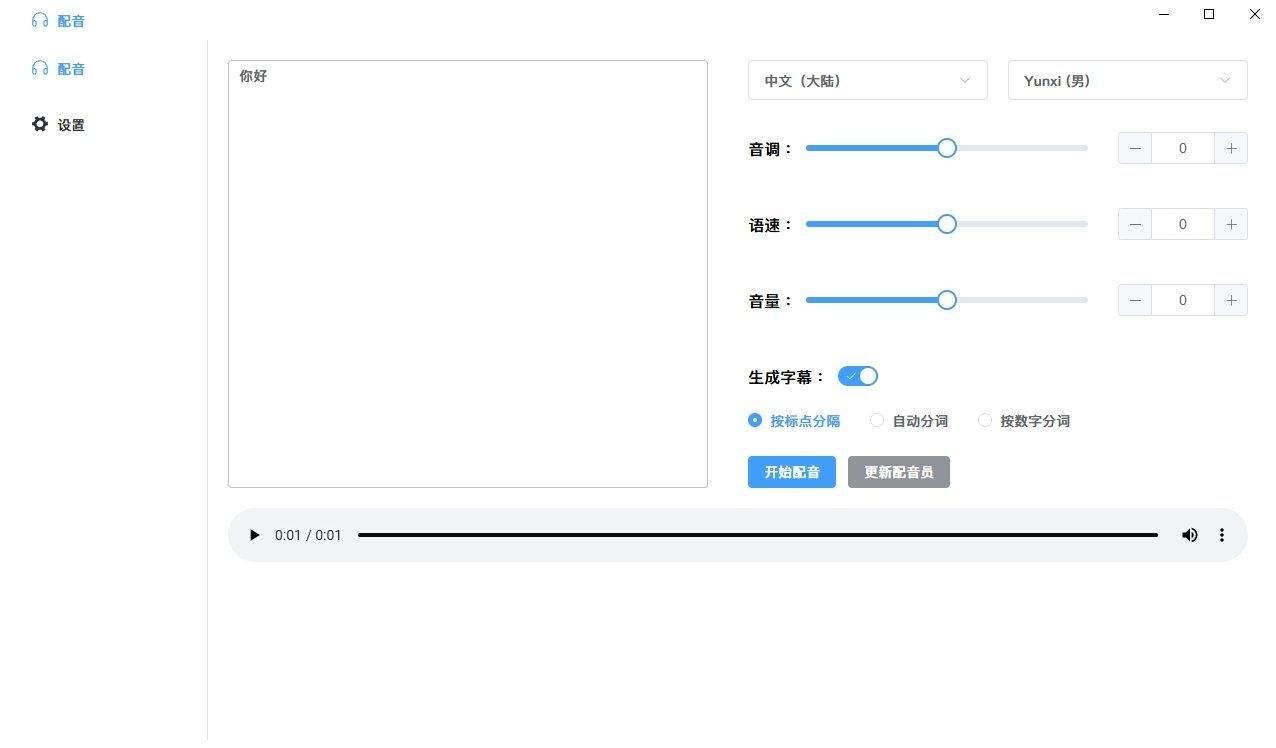Click the 开始配音 button

point(791,471)
